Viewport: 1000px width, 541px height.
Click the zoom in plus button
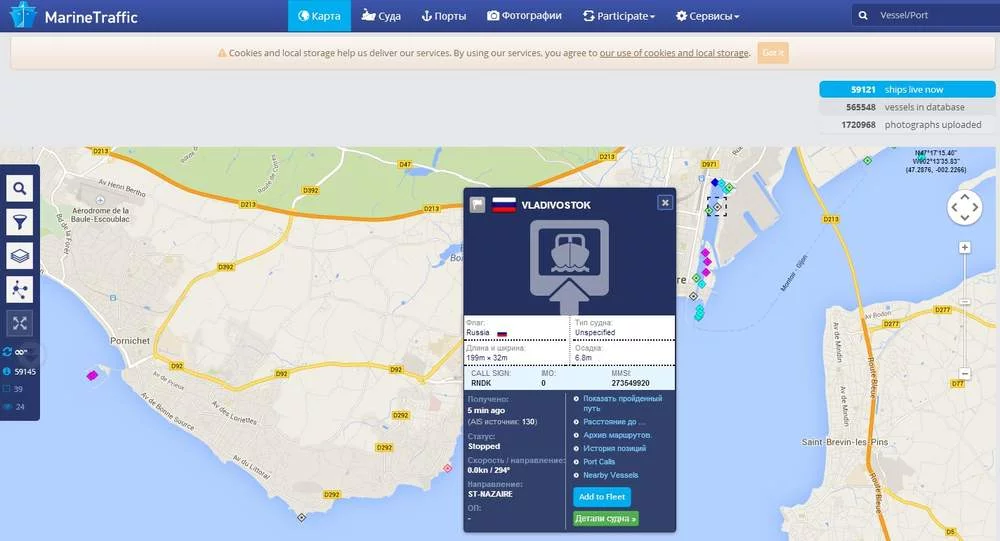coord(965,248)
